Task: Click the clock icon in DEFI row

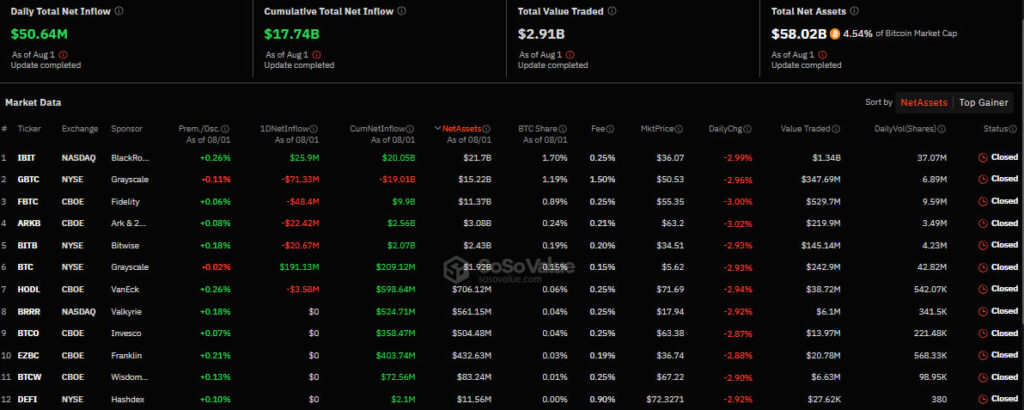Action: [x=983, y=399]
